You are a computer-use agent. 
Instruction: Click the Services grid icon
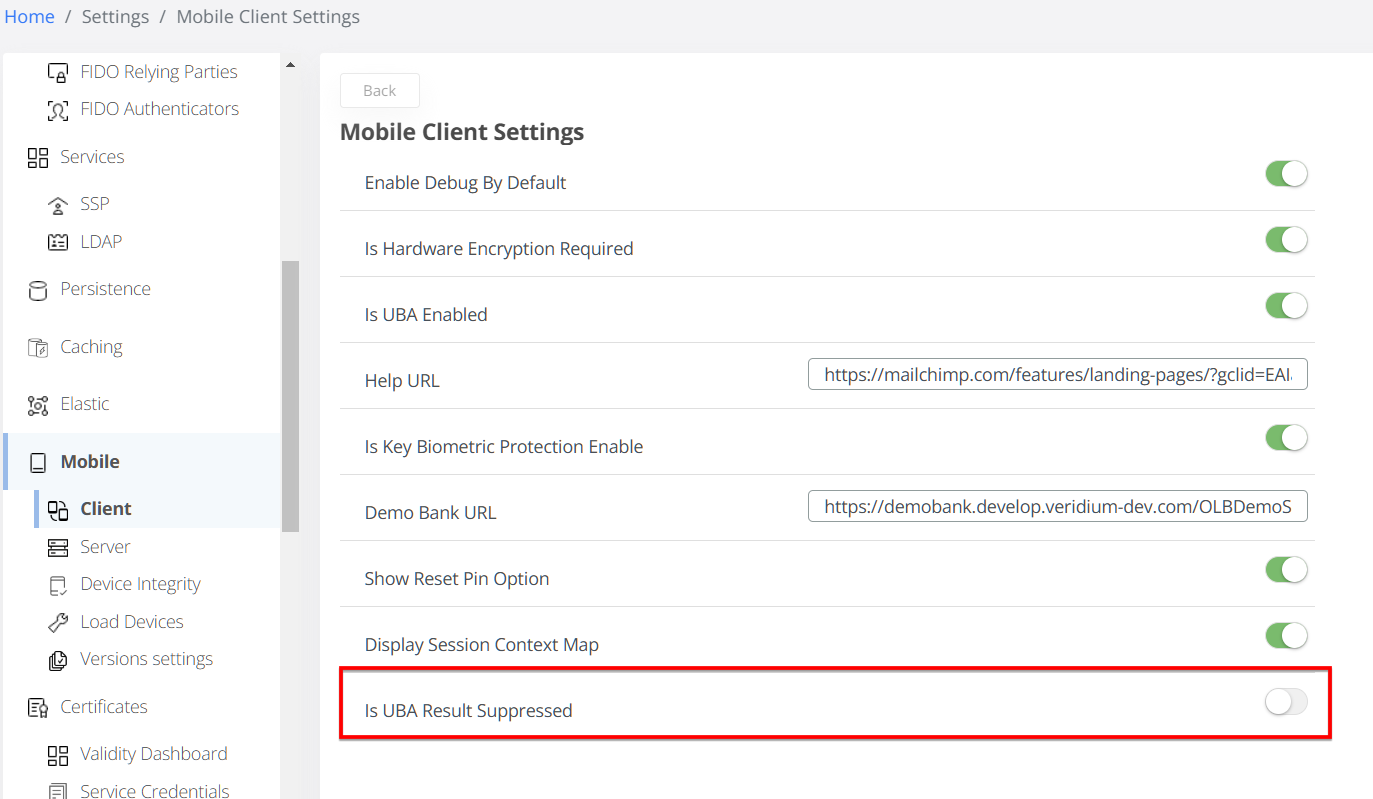(38, 158)
